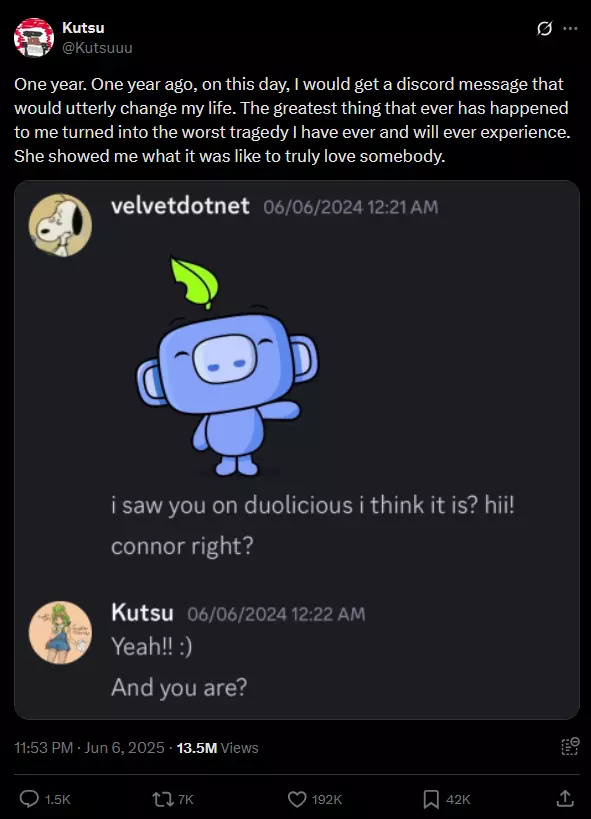The image size is (591, 819).
Task: Click the reply comment icon
Action: tap(29, 799)
